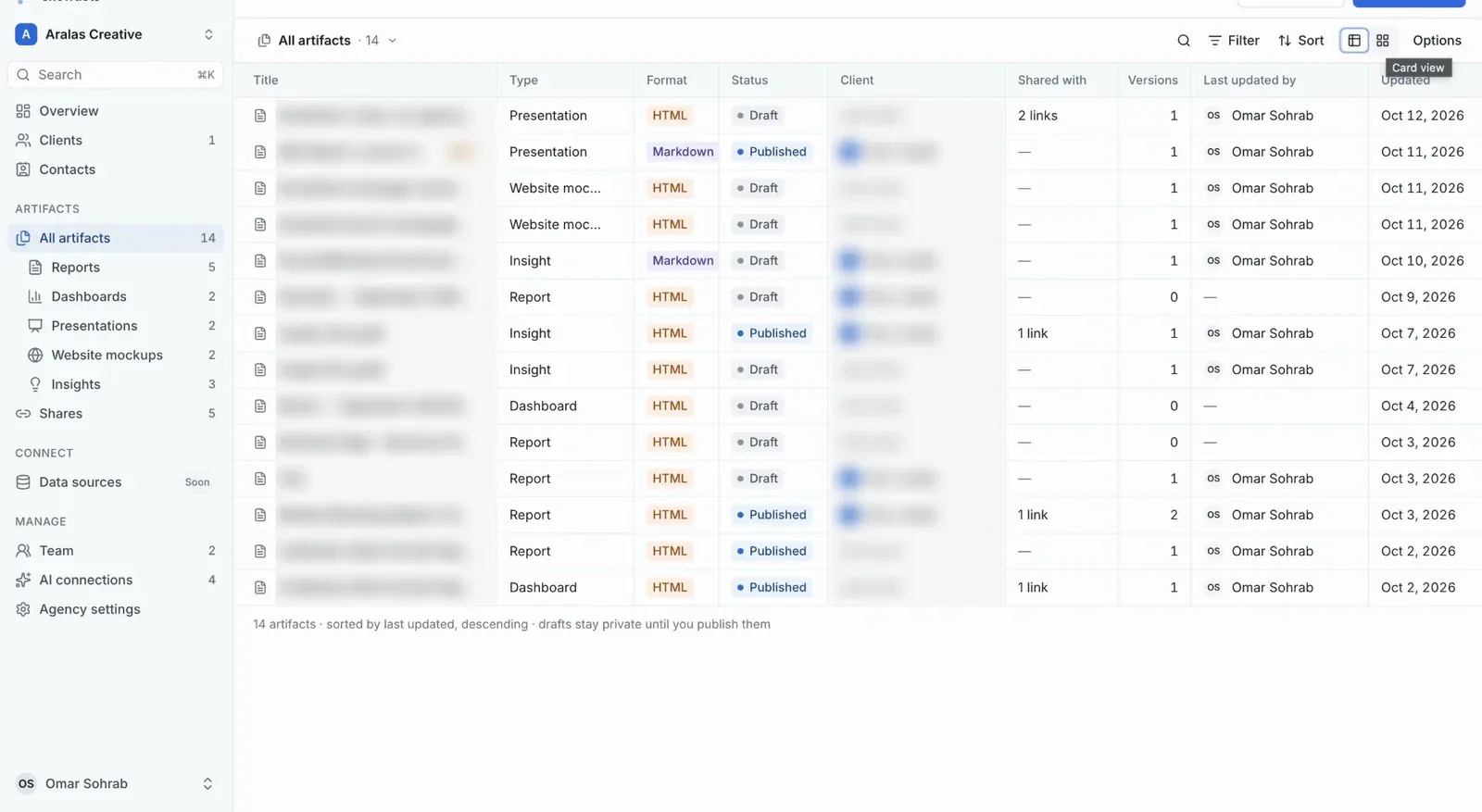Viewport: 1482px width, 812px height.
Task: Open the Sort menu
Action: [1301, 41]
